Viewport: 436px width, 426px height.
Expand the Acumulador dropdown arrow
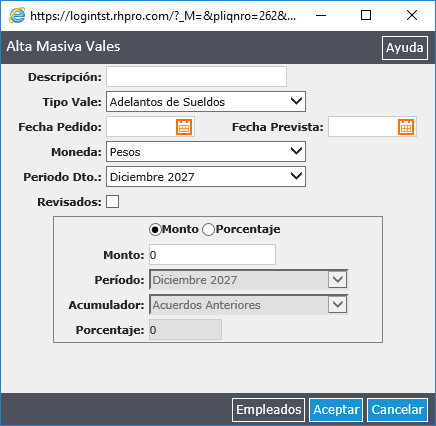[338, 304]
